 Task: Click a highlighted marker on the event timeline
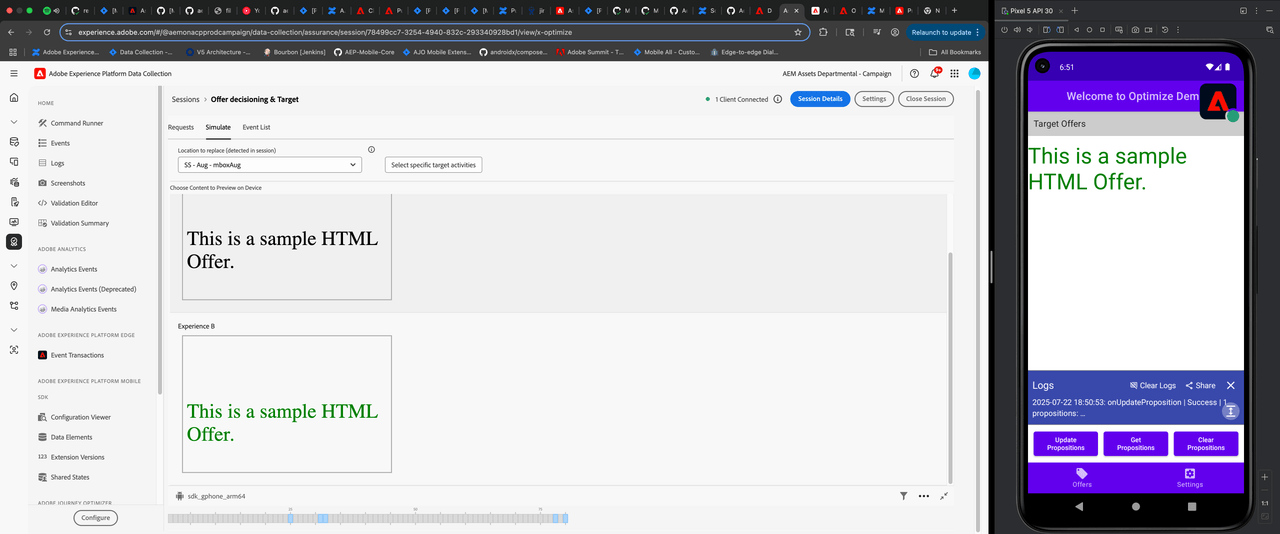click(x=323, y=518)
